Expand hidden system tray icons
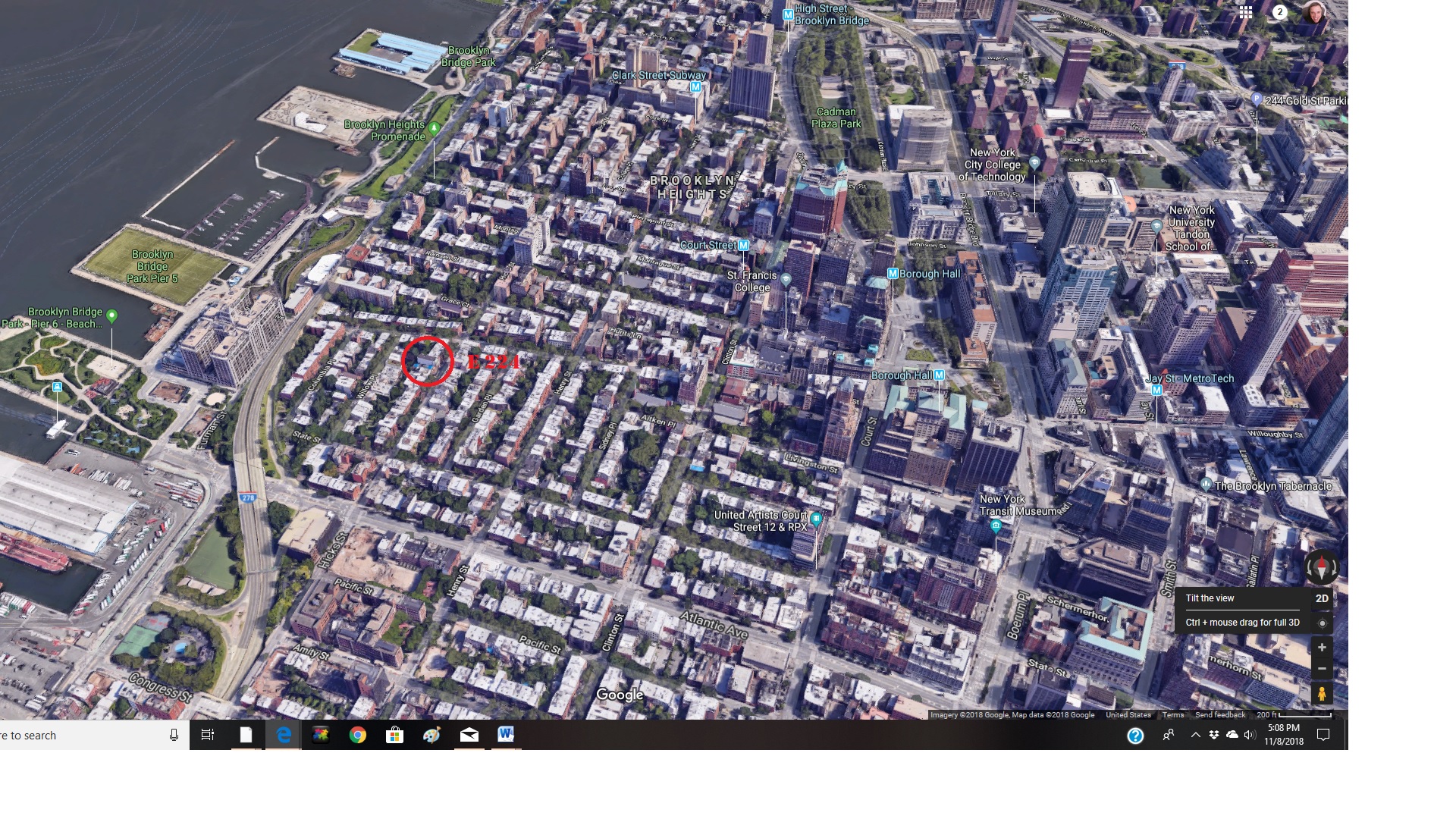Viewport: 1456px width, 819px height. [x=1196, y=735]
